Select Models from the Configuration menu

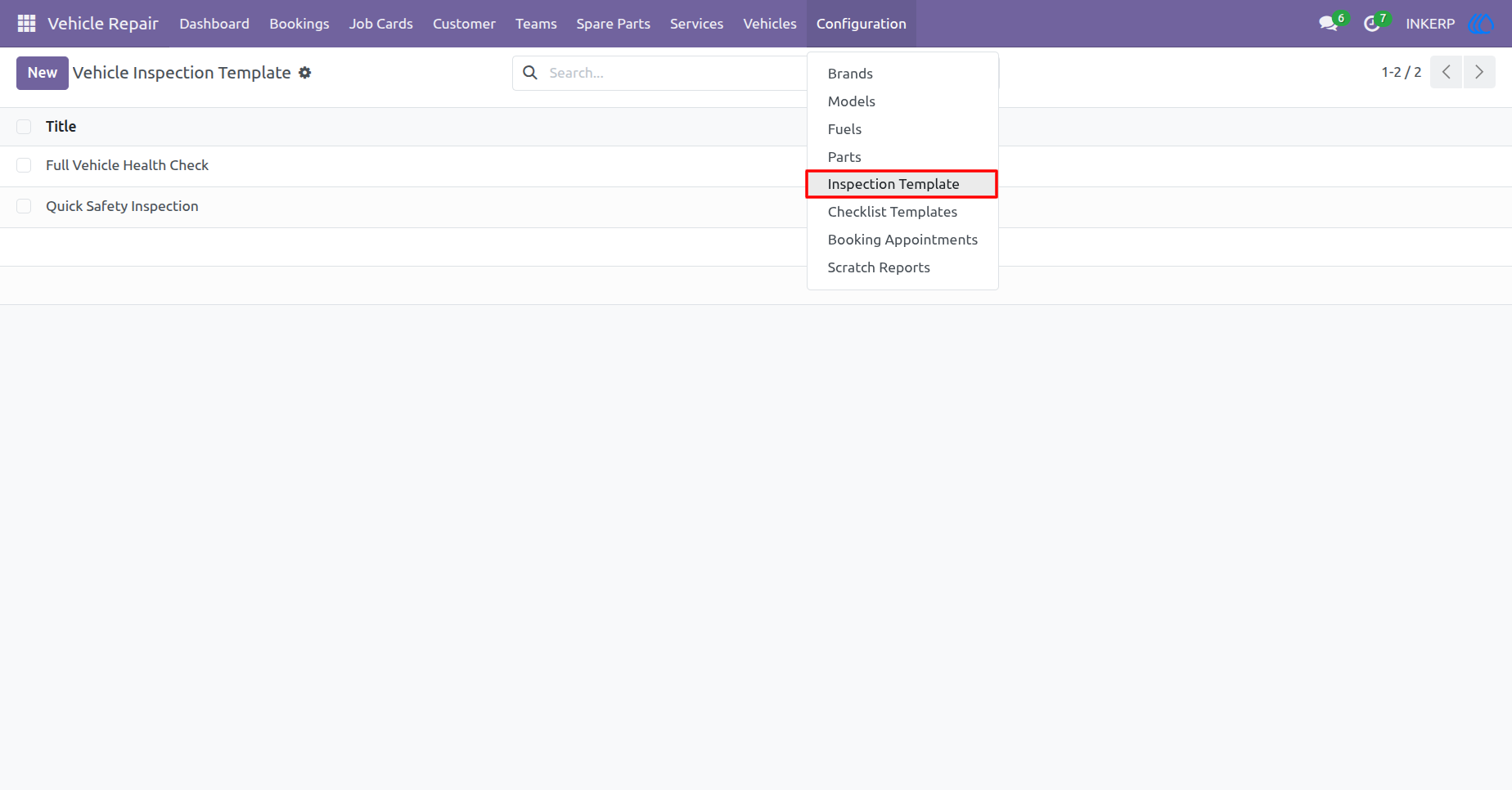[902, 101]
